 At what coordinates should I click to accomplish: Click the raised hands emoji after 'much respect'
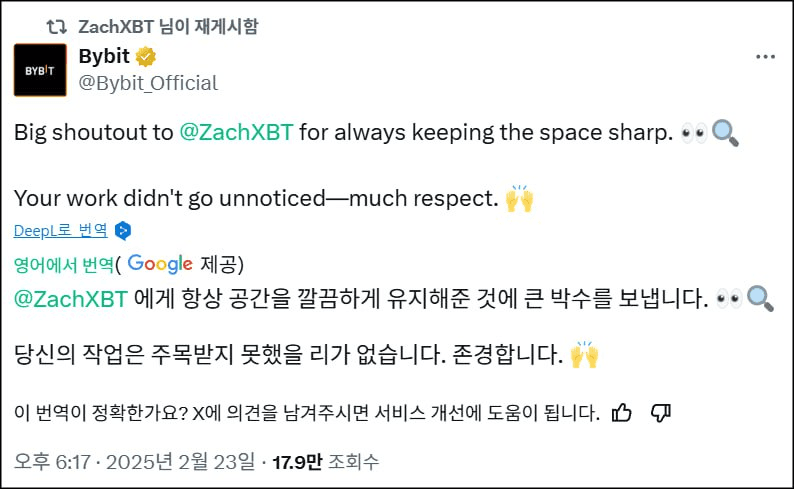[520, 198]
